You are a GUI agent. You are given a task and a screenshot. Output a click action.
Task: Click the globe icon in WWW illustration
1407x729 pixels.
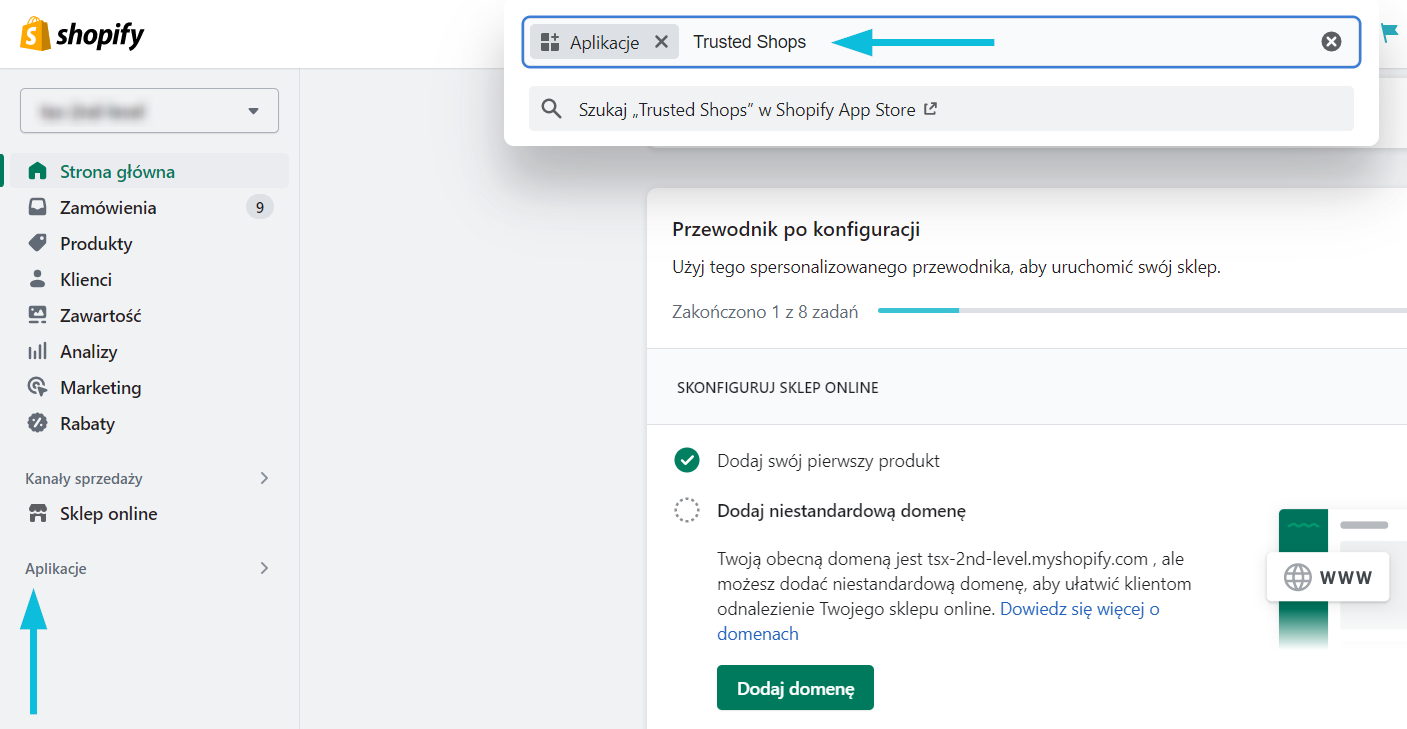[x=1297, y=577]
